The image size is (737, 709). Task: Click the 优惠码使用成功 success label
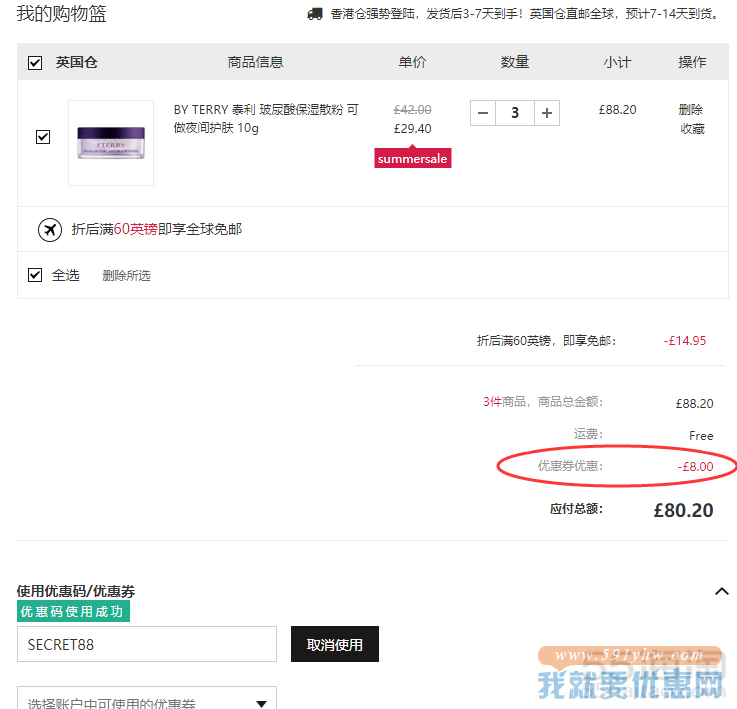tap(73, 611)
